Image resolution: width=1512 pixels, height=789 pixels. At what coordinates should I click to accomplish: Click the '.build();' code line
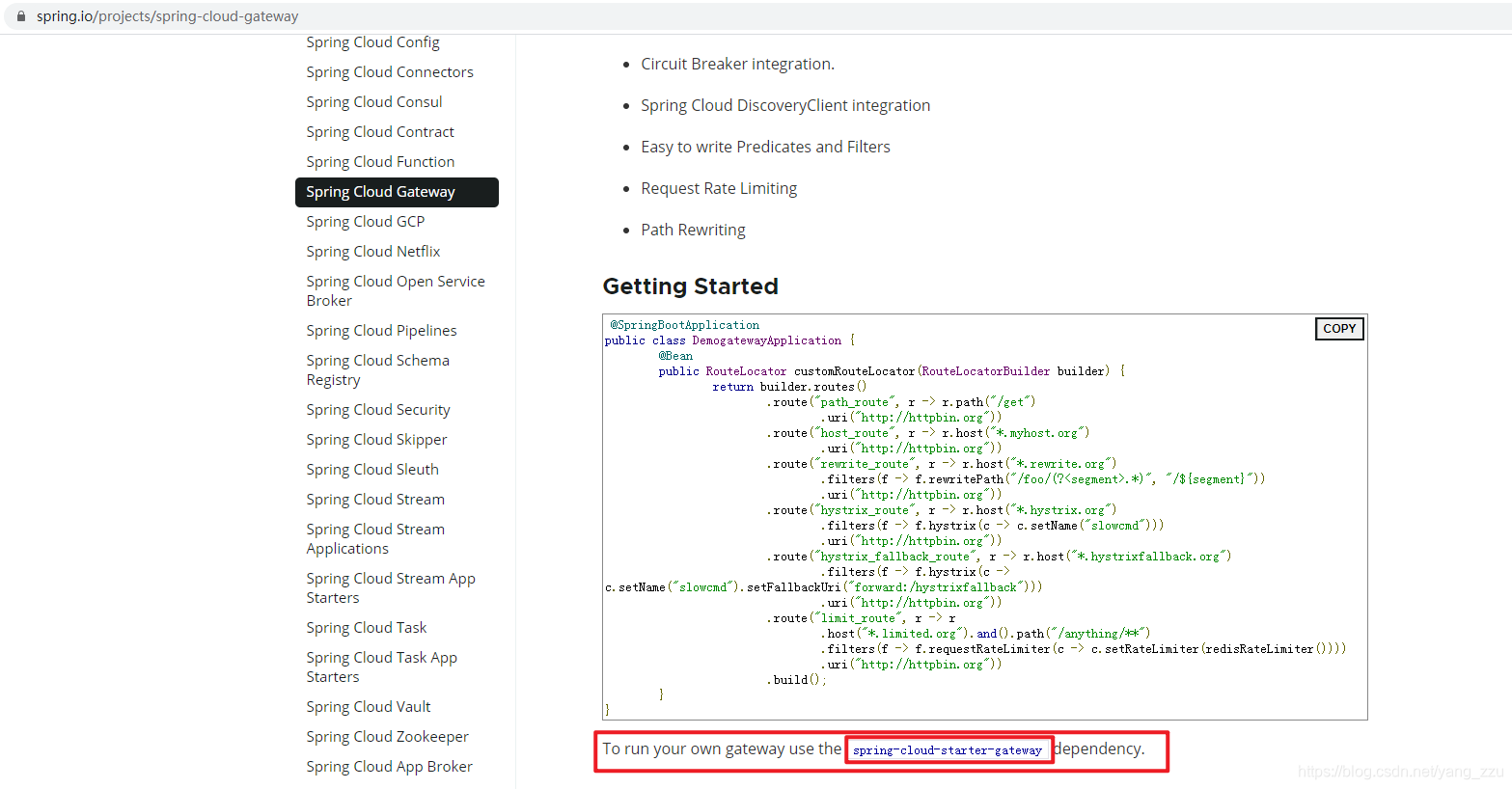[x=797, y=680]
